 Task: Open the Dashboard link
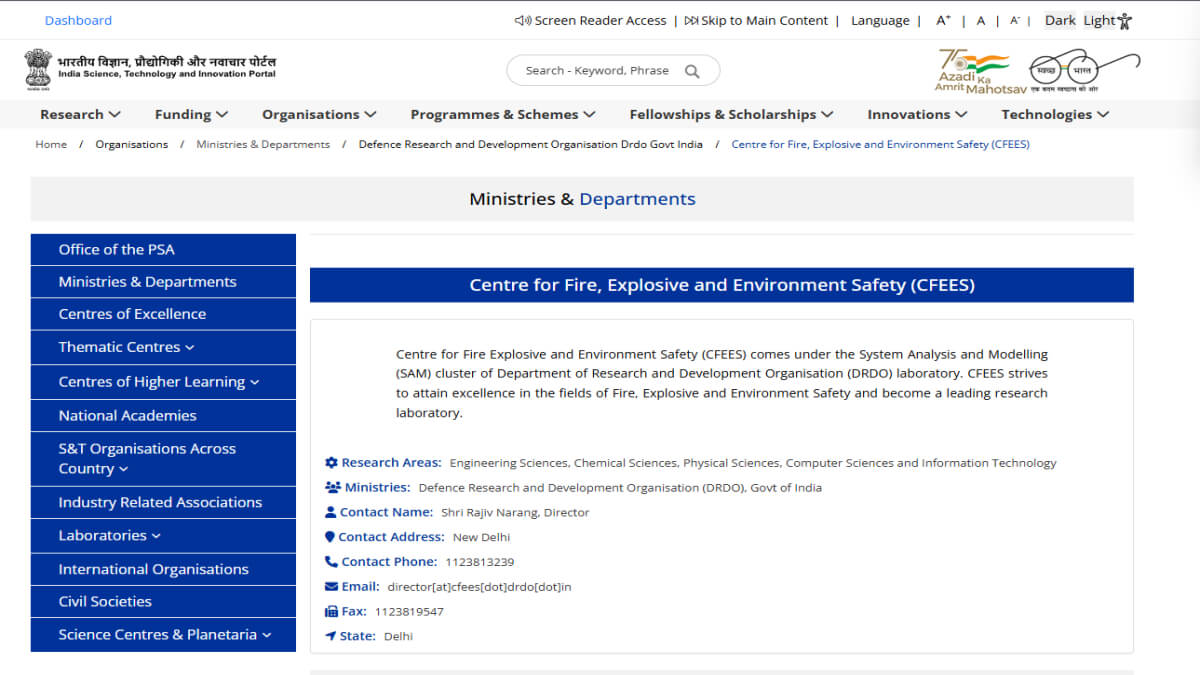click(78, 19)
